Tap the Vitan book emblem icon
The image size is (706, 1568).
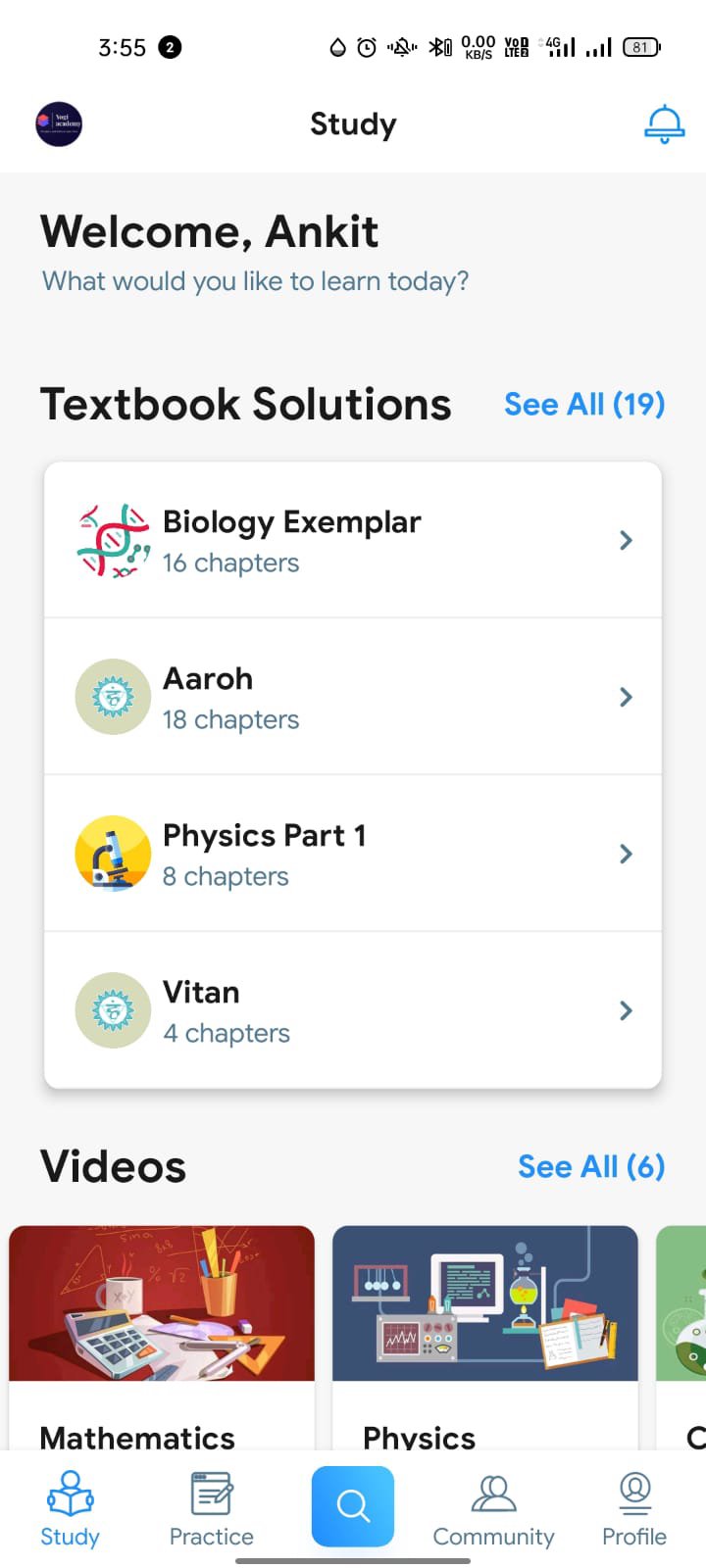[113, 1010]
